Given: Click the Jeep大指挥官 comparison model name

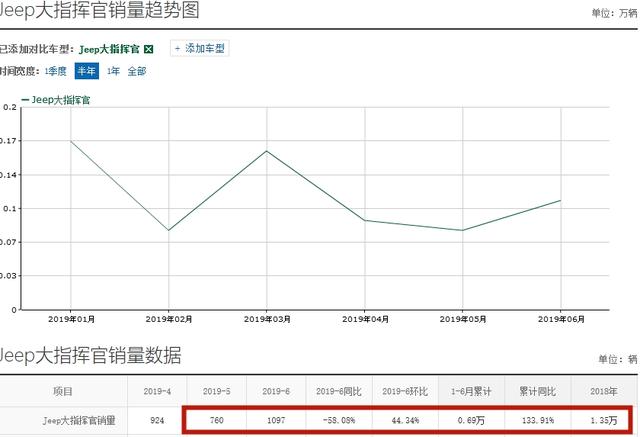Looking at the screenshot, I should (x=109, y=50).
